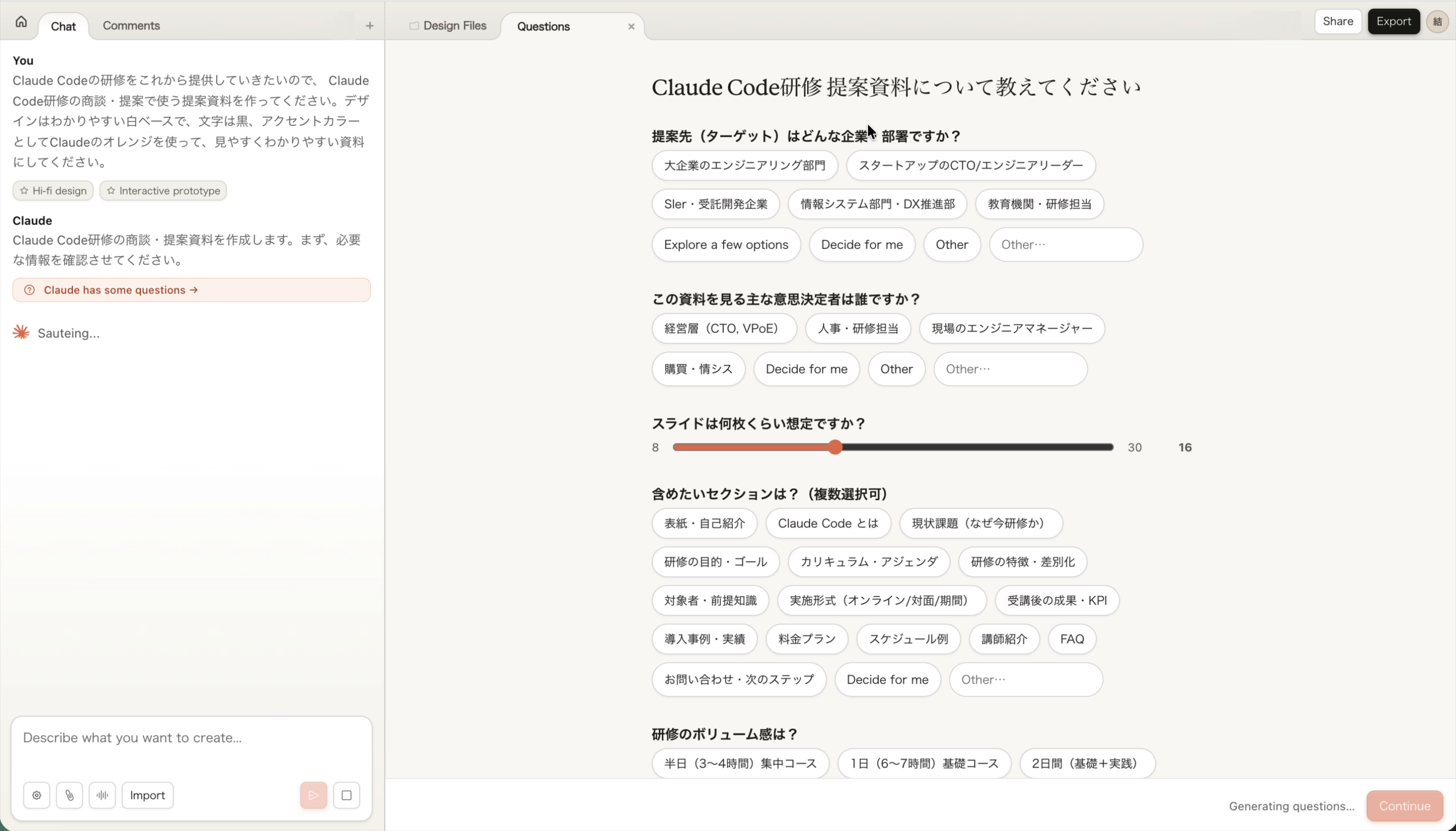The height and width of the screenshot is (831, 1456).
Task: Activate voice input with the waveform icon
Action: pyautogui.click(x=103, y=795)
